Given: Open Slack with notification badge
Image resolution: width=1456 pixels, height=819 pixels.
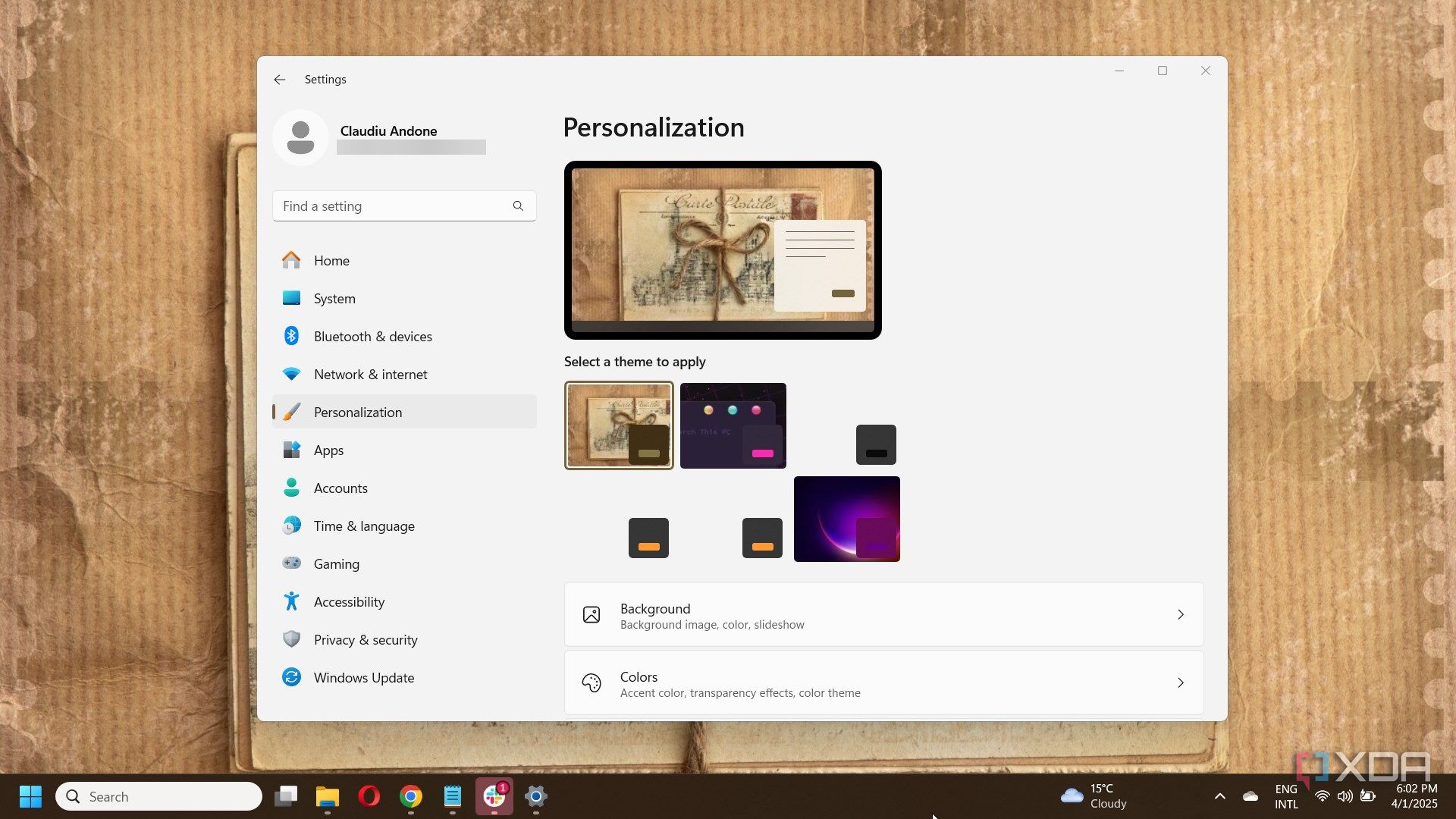Looking at the screenshot, I should (x=494, y=796).
